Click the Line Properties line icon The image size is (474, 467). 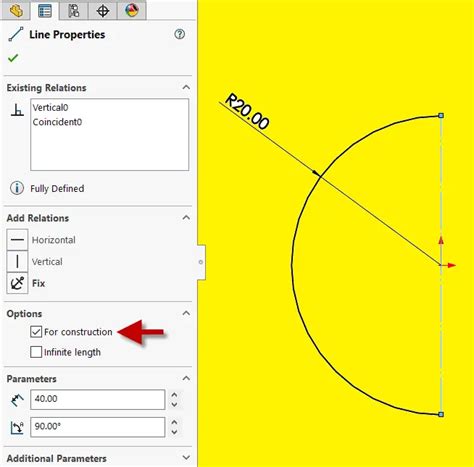16,34
